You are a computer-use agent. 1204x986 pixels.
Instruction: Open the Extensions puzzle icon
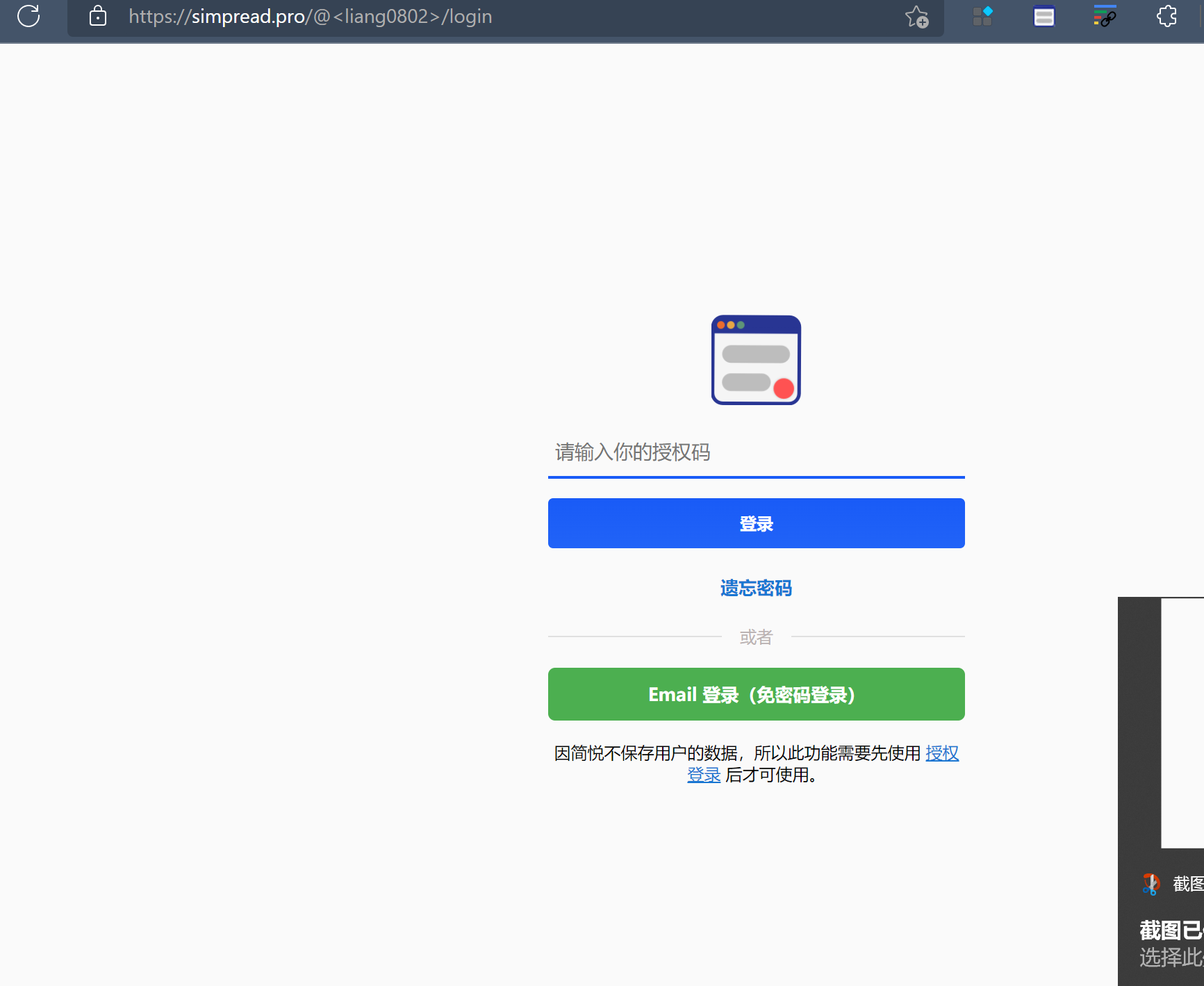pyautogui.click(x=1166, y=16)
